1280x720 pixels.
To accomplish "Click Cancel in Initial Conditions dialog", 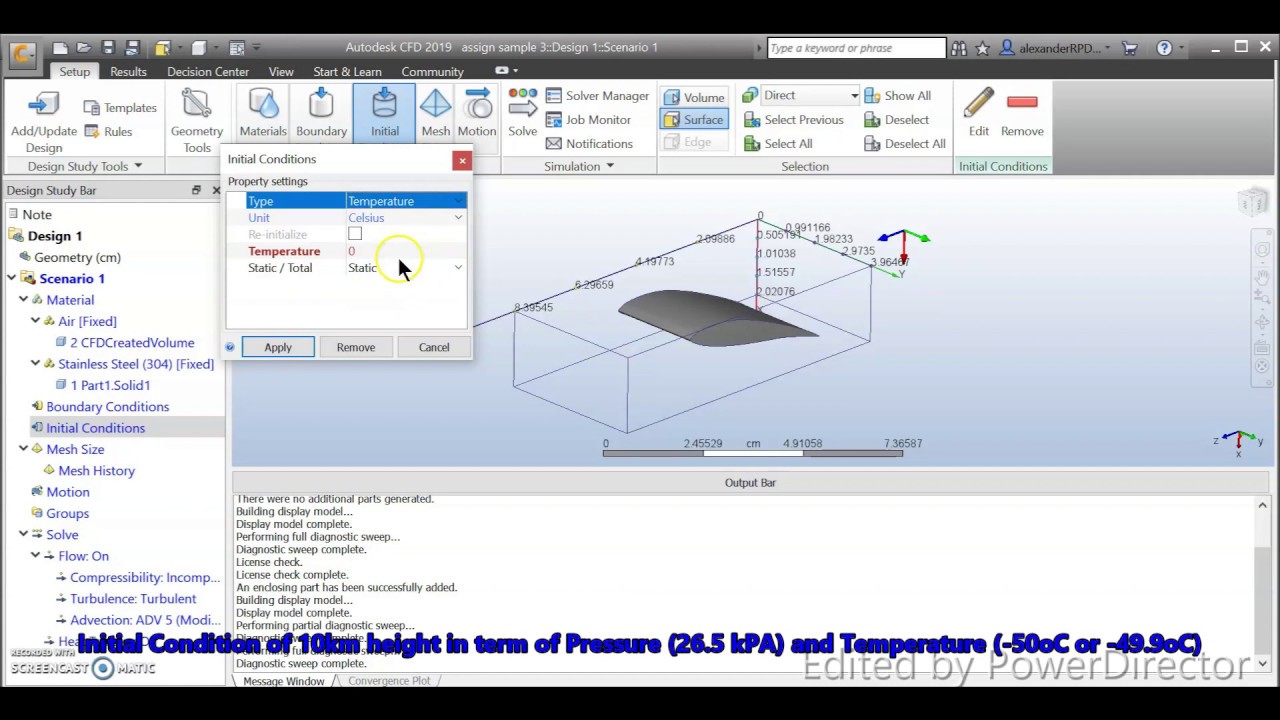I will tap(434, 347).
